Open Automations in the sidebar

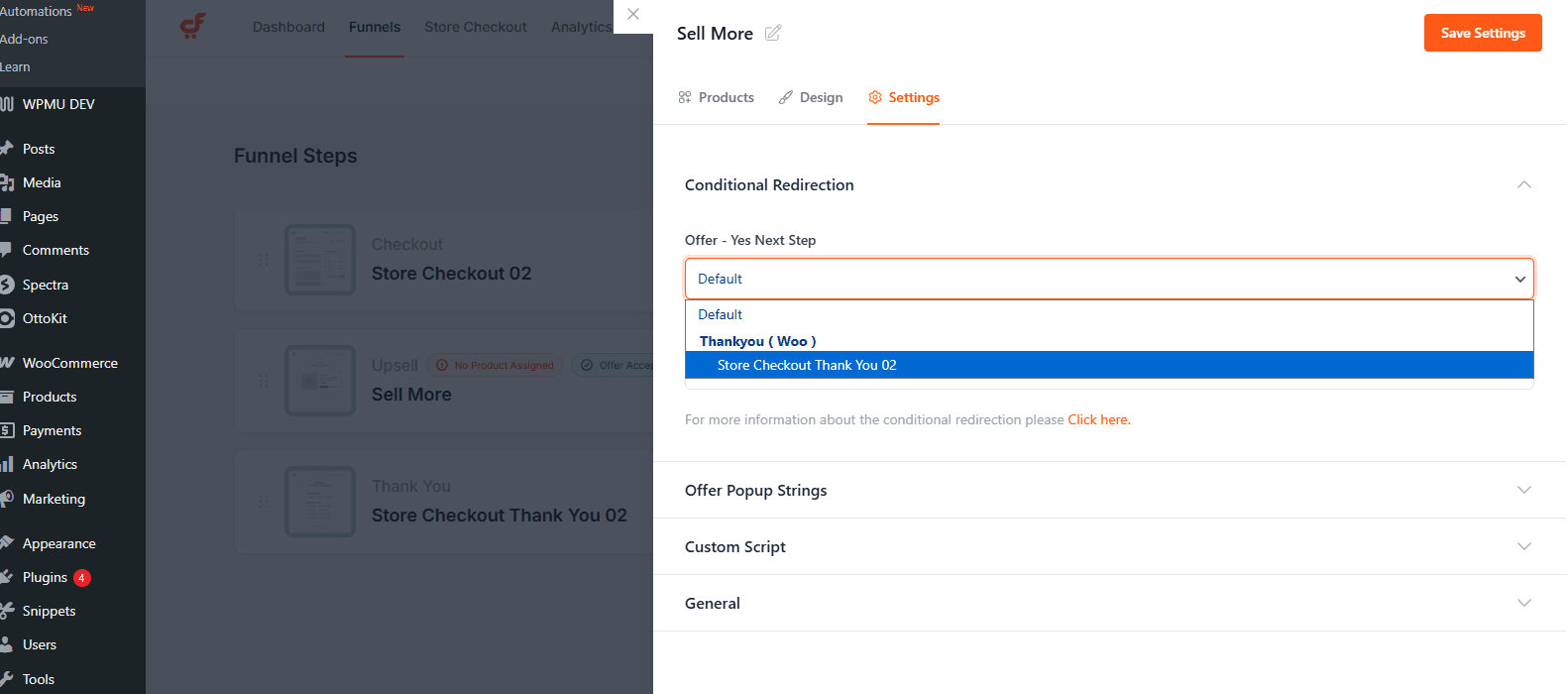pos(36,11)
